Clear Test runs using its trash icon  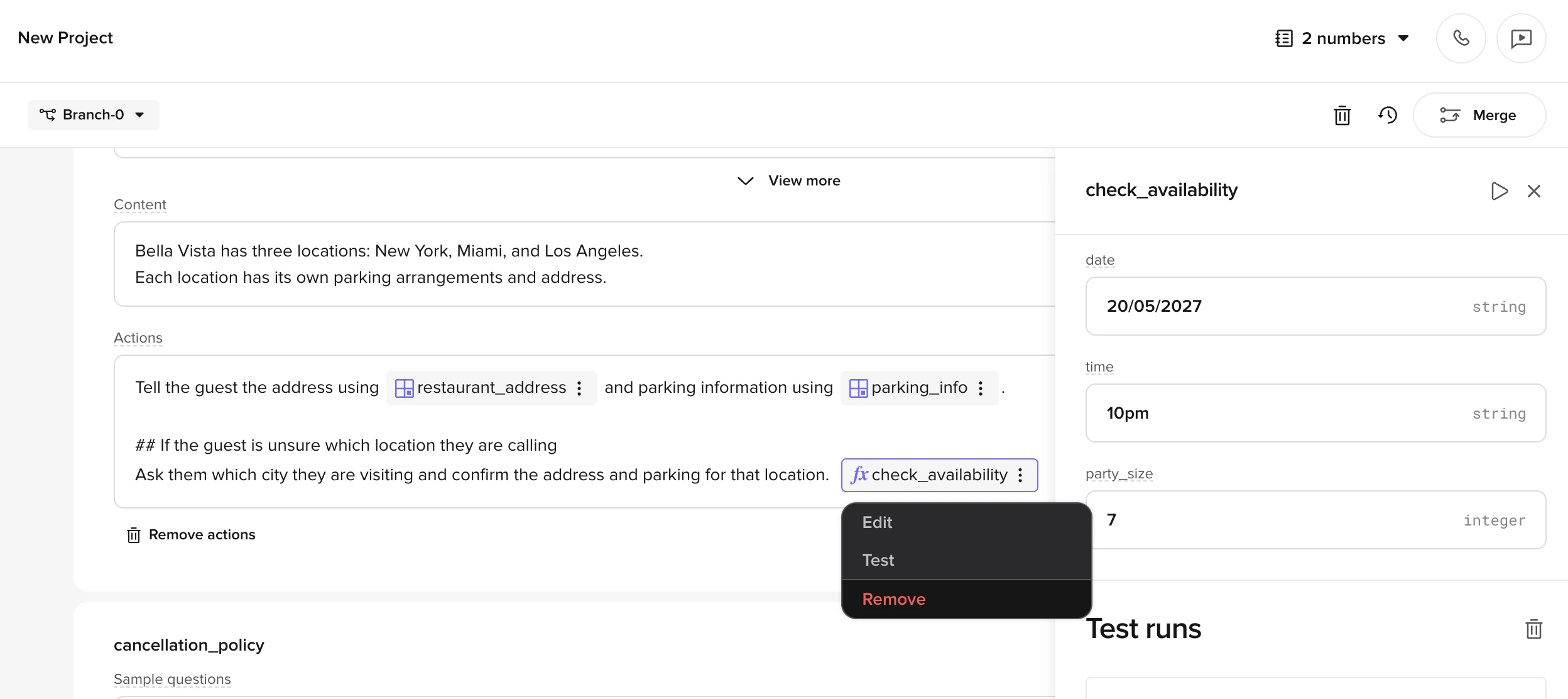point(1533,628)
